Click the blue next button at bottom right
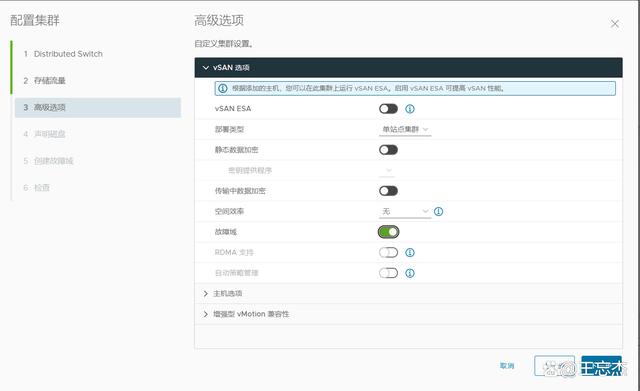 (602, 366)
